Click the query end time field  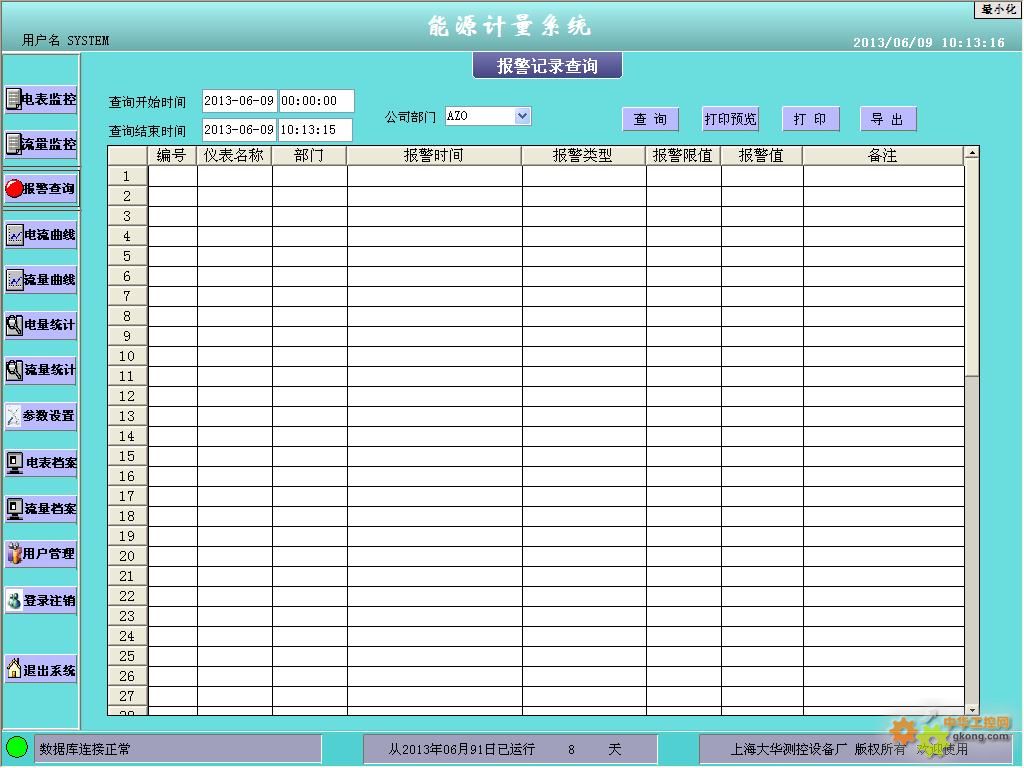[315, 130]
